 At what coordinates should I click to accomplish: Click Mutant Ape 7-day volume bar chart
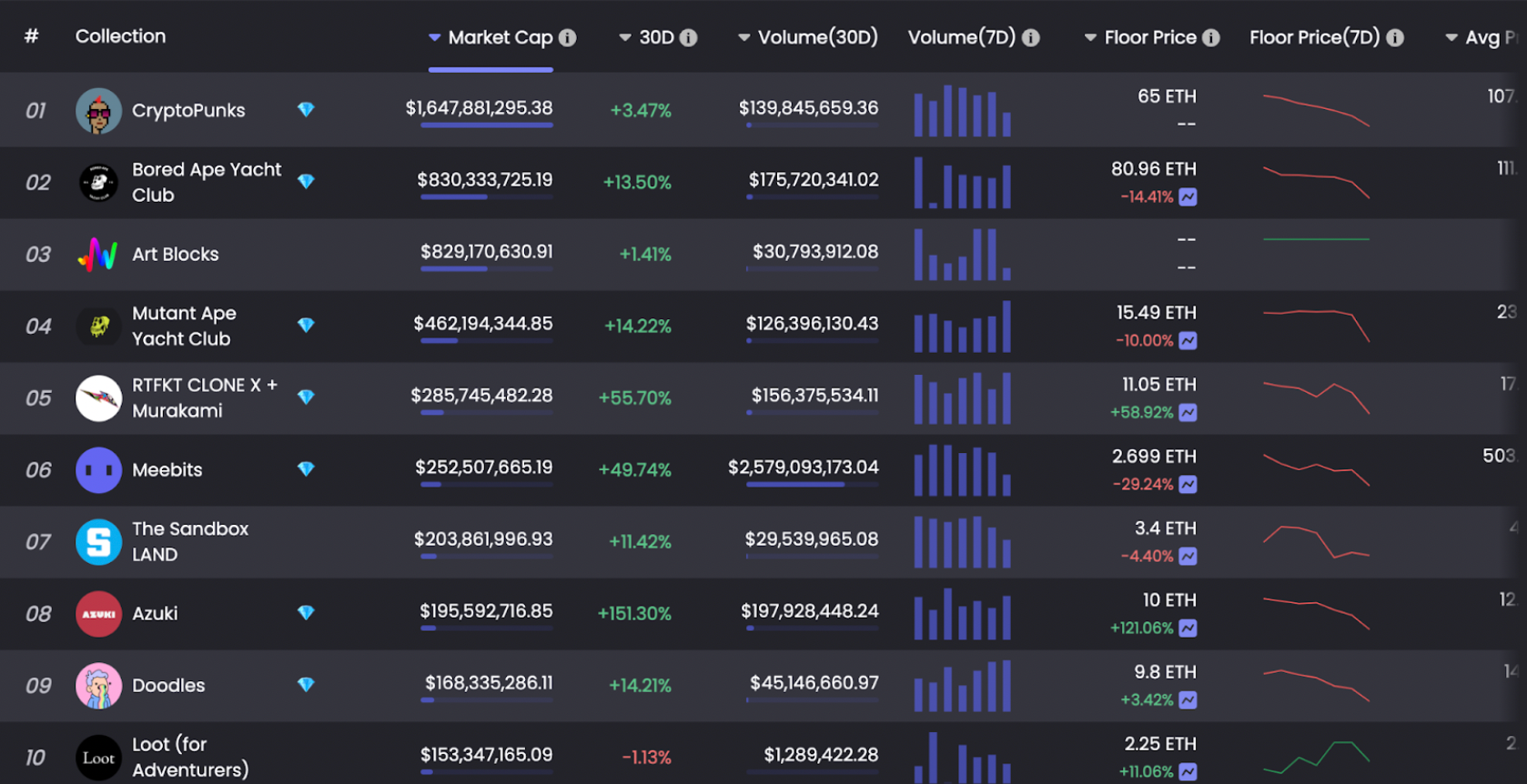963,326
